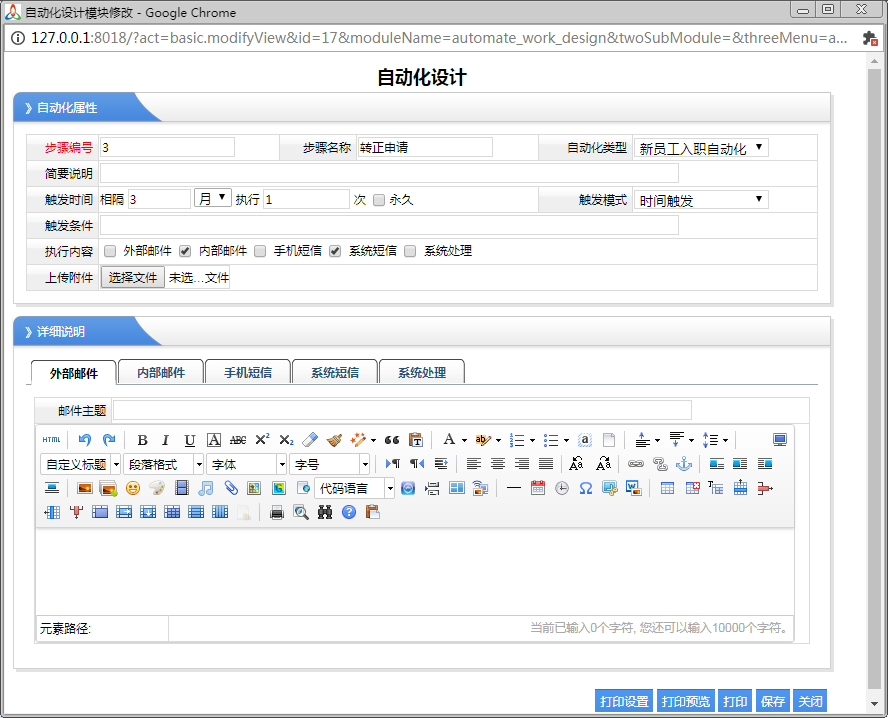Open the 自动化类型 dropdown
The width and height of the screenshot is (888, 718).
click(x=701, y=148)
